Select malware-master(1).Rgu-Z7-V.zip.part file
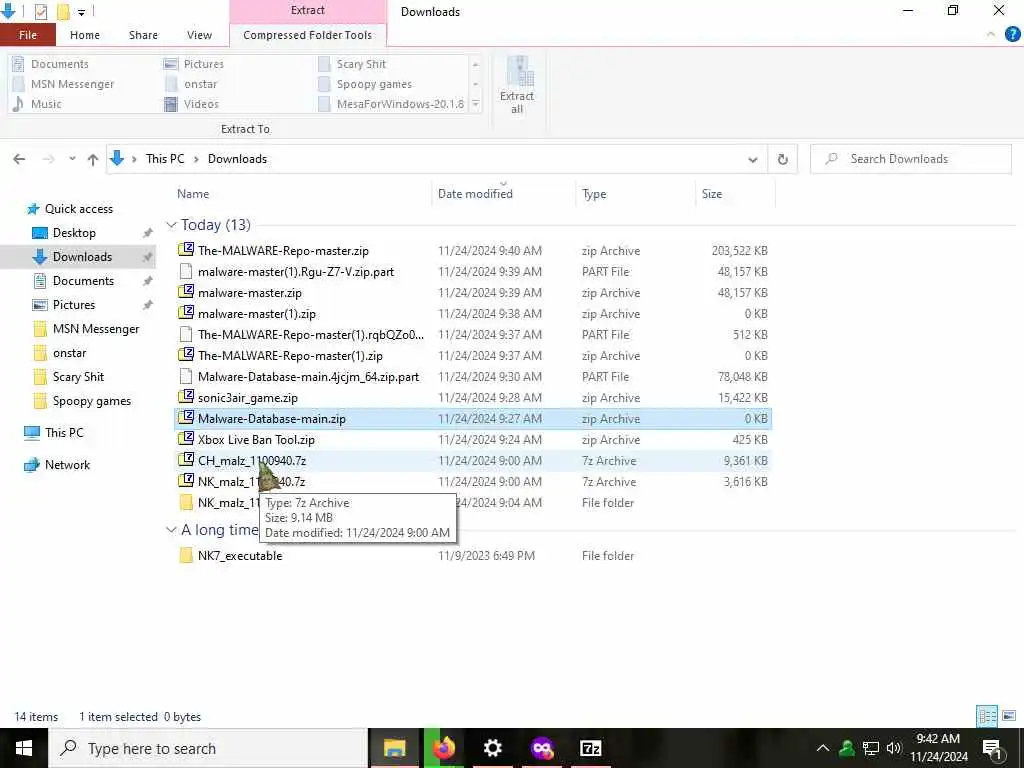Viewport: 1024px width, 768px height. click(x=296, y=272)
